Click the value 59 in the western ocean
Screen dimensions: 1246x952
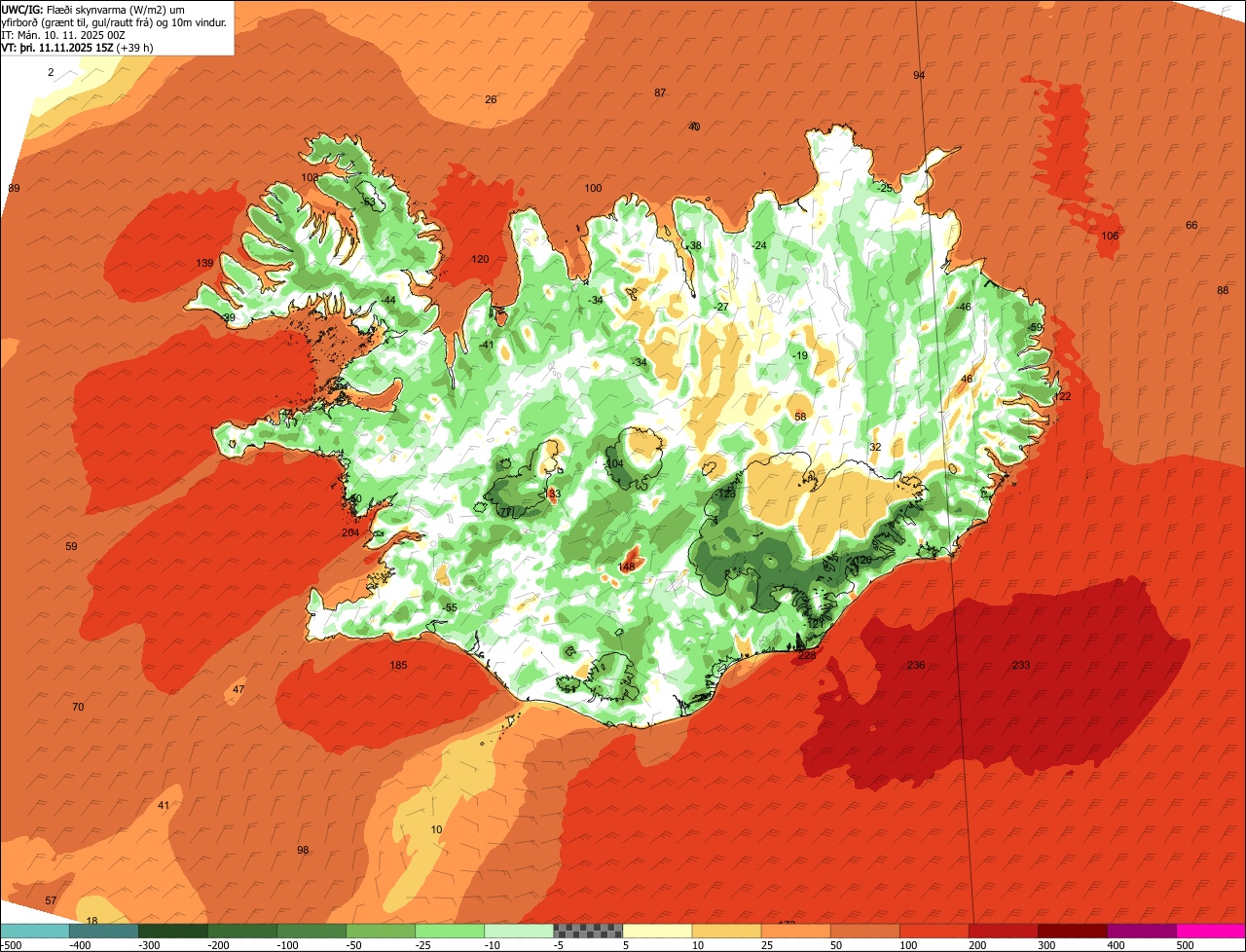(x=71, y=546)
